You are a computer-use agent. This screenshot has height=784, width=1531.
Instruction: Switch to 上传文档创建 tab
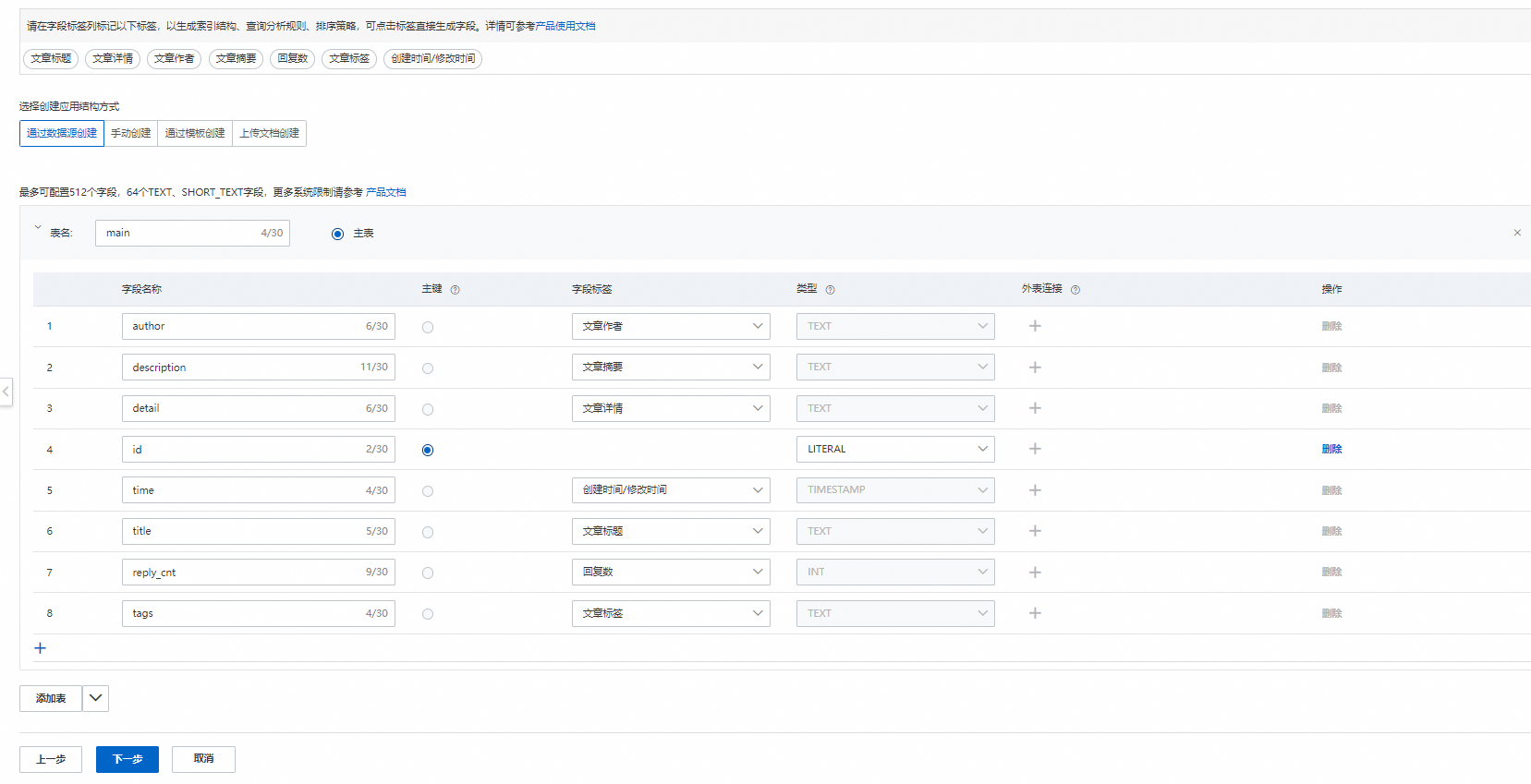[269, 133]
